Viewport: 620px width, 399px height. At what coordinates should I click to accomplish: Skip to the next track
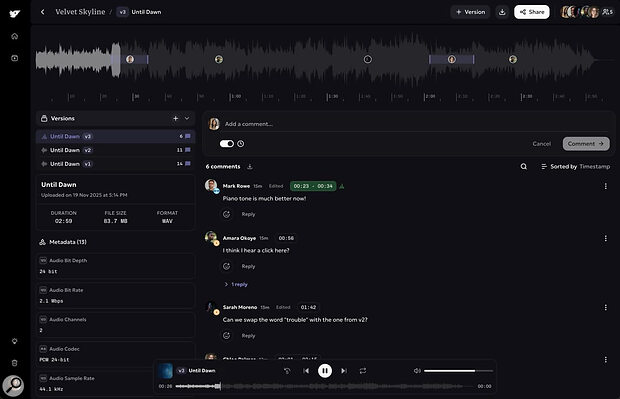tap(344, 371)
